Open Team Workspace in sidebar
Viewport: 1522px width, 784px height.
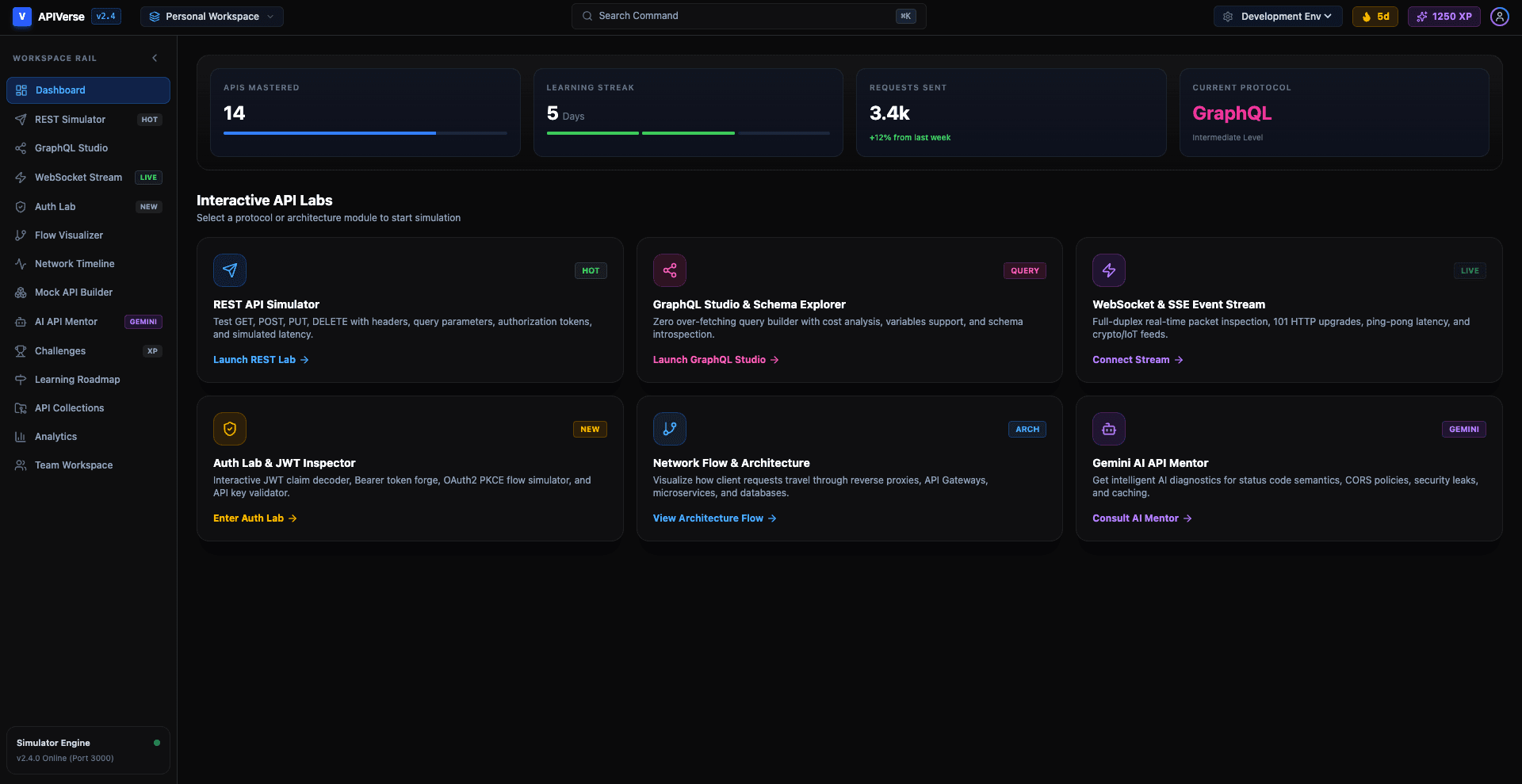coord(88,465)
